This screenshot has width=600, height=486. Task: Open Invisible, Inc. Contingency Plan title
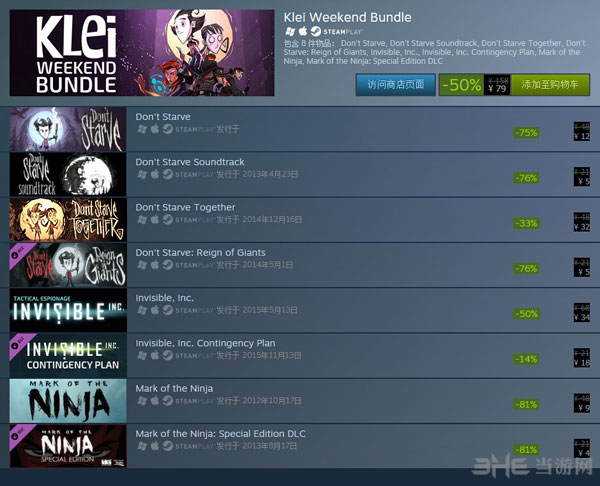(205, 343)
